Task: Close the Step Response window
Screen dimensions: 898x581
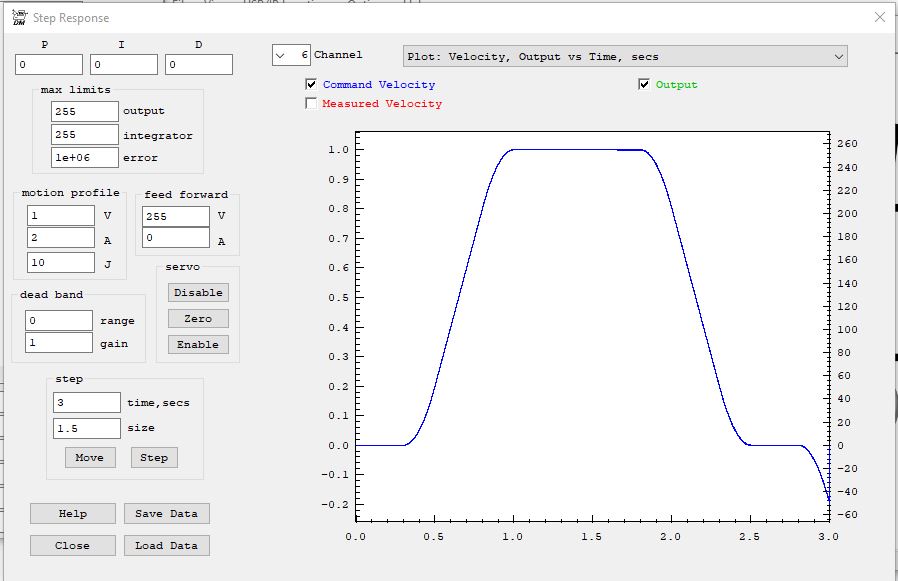Action: point(879,17)
